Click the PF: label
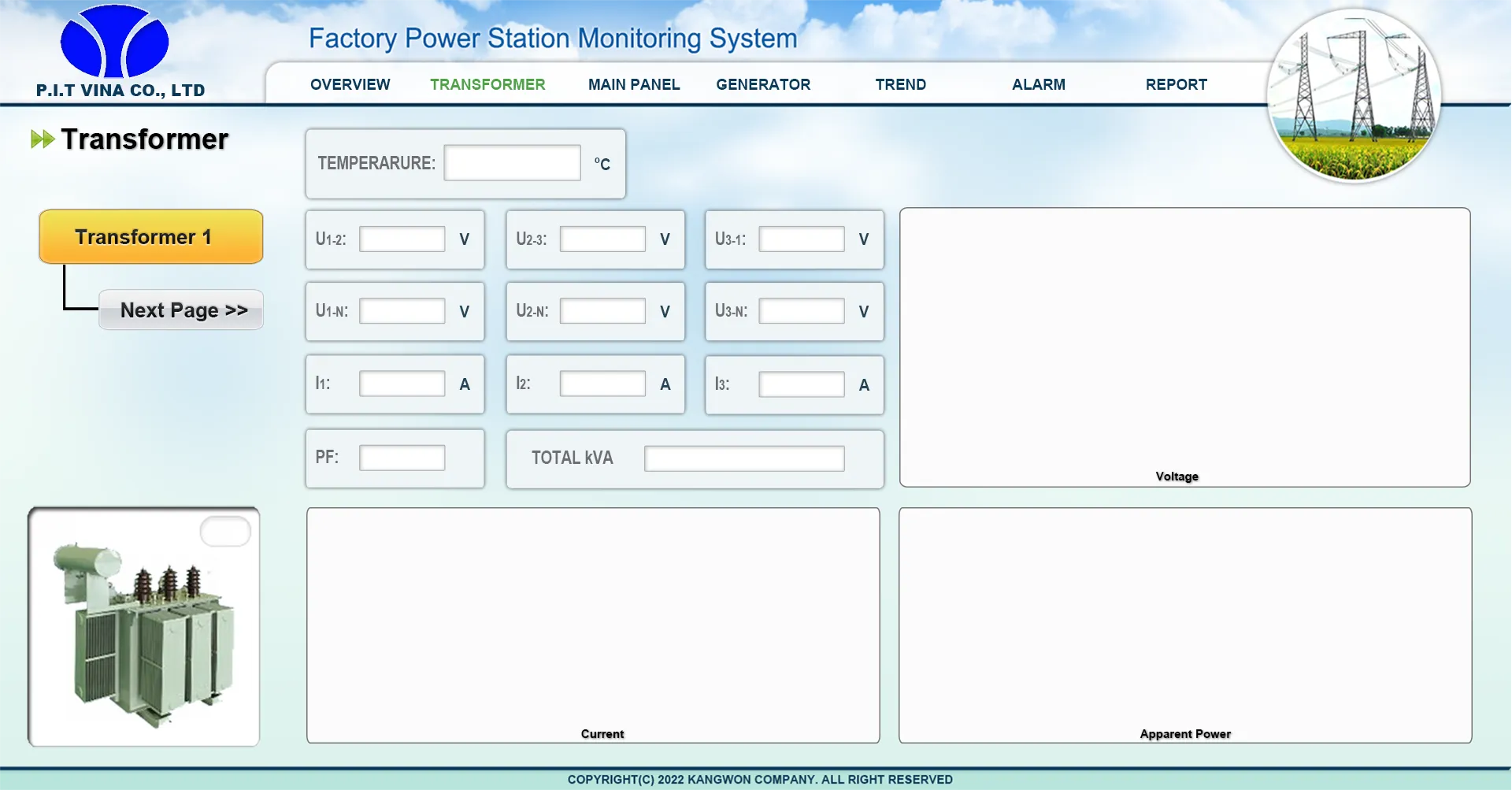The height and width of the screenshot is (790, 1512). [327, 457]
